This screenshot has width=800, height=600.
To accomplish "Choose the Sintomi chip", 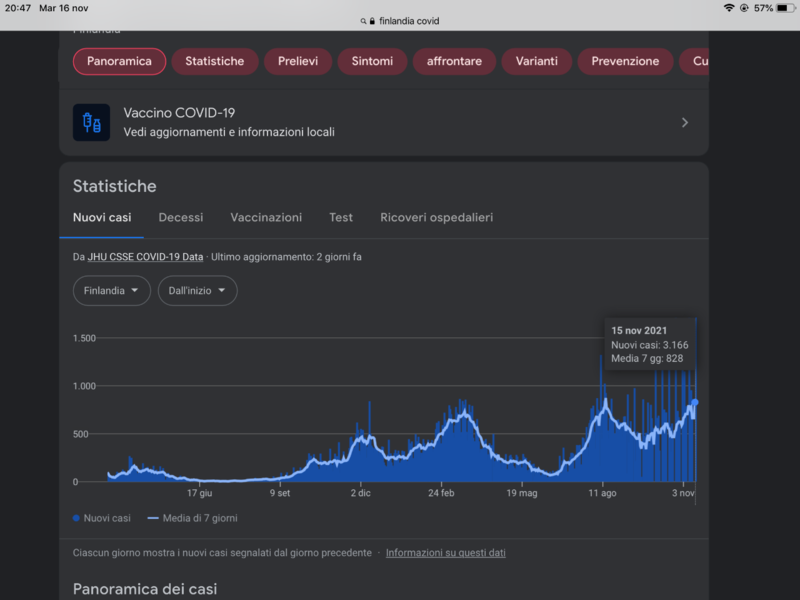I will pyautogui.click(x=372, y=61).
